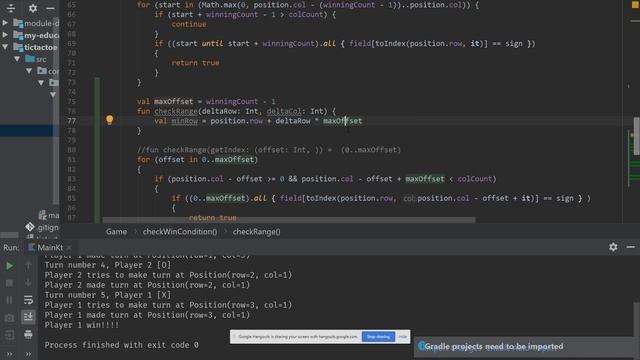Click the Pause output icon in Run panel
This screenshot has height=360, width=640.
pos(9,300)
